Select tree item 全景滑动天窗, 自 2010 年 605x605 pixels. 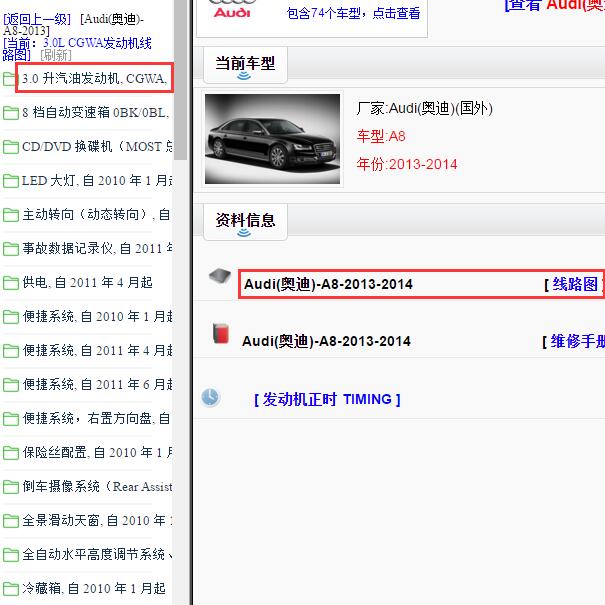tap(97, 521)
